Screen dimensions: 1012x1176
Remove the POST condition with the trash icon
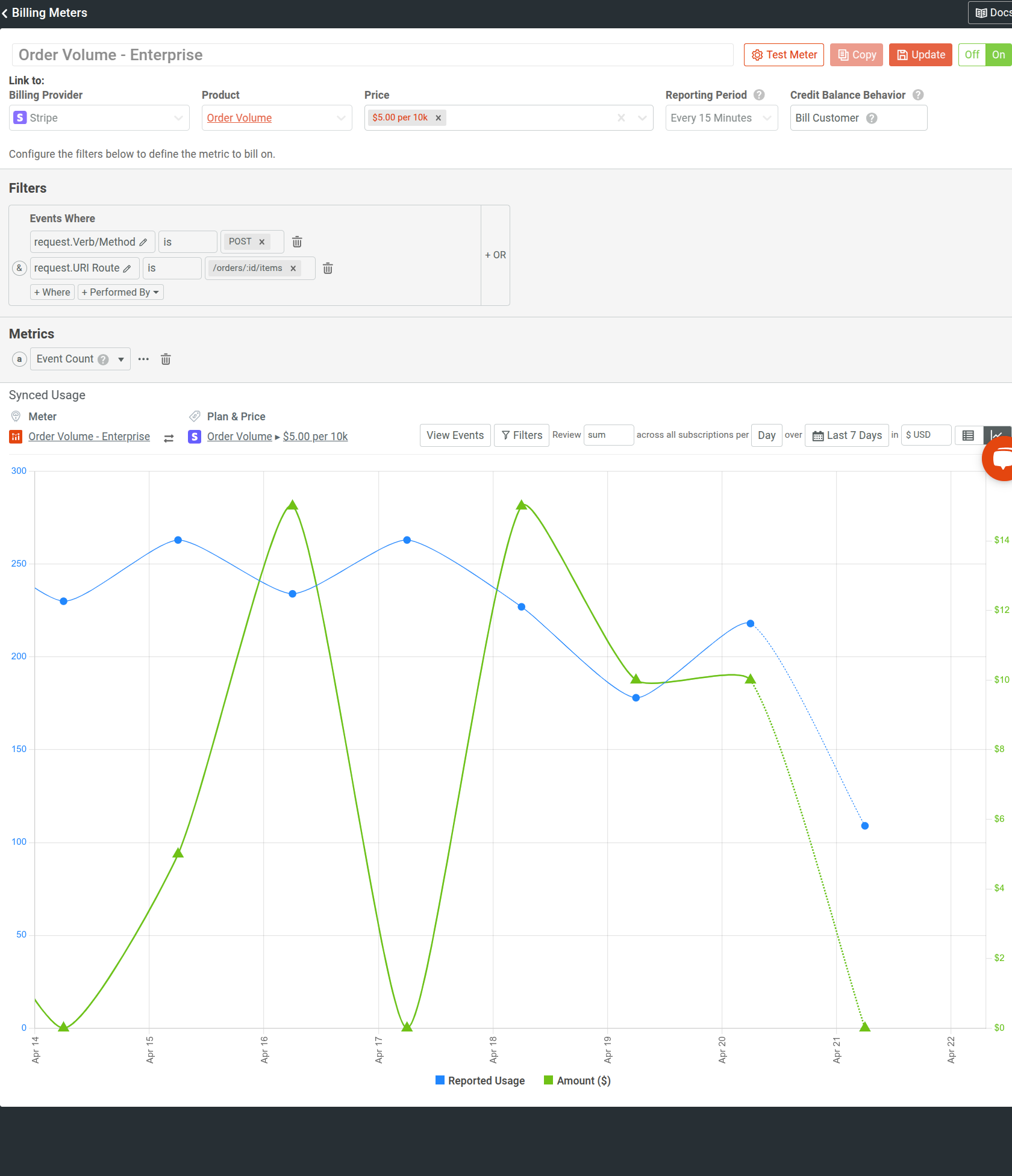(297, 241)
